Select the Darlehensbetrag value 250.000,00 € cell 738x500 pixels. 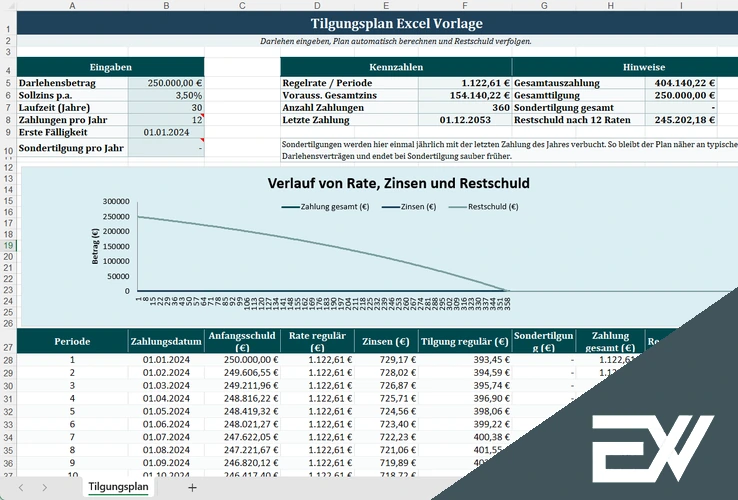pyautogui.click(x=166, y=83)
